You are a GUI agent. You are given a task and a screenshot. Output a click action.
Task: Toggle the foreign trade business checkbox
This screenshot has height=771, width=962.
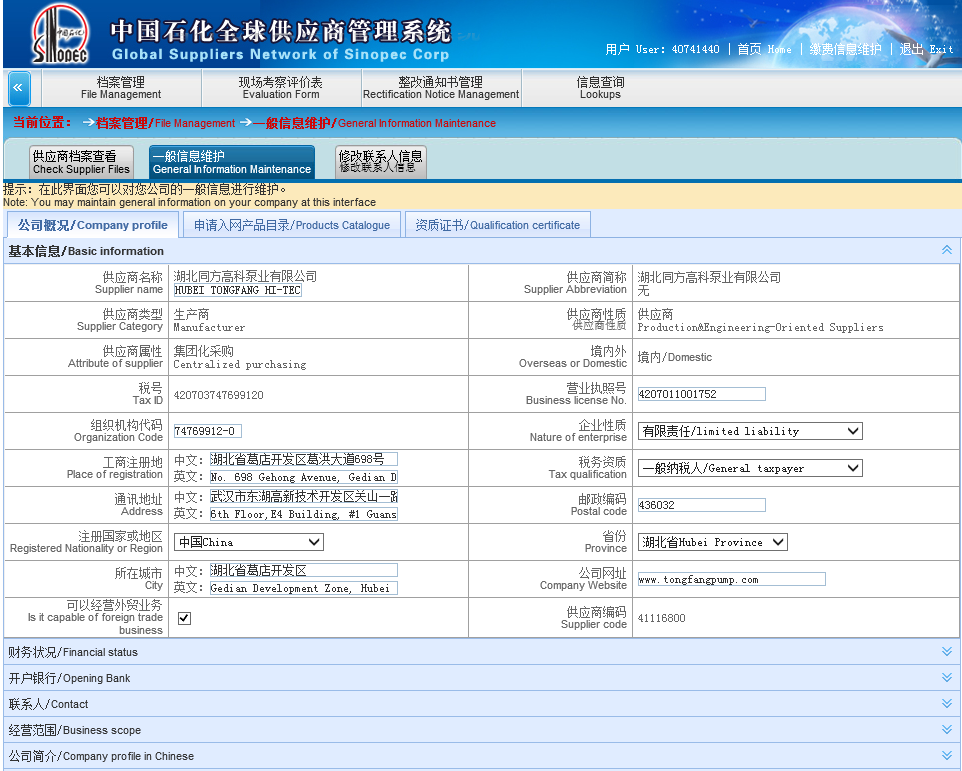[184, 618]
